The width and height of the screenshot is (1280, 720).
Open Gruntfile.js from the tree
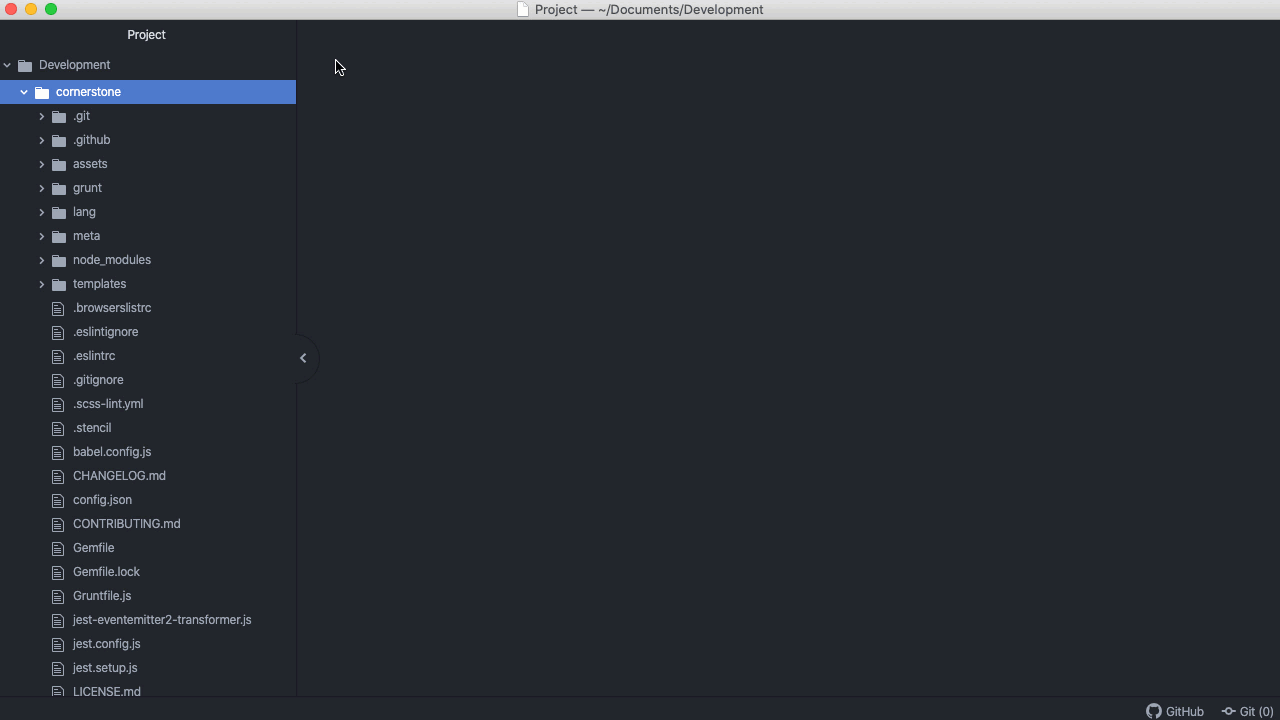click(x=102, y=595)
